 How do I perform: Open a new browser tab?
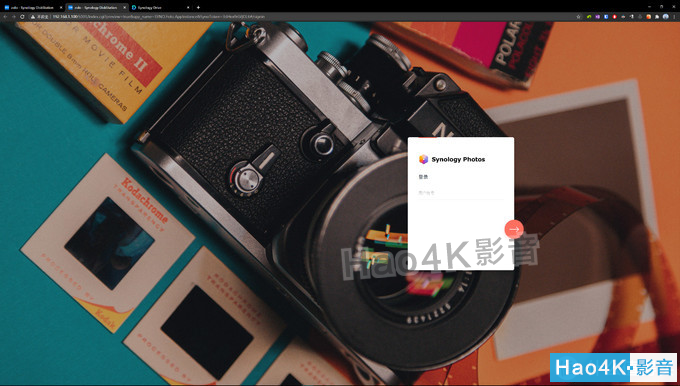(x=198, y=7)
